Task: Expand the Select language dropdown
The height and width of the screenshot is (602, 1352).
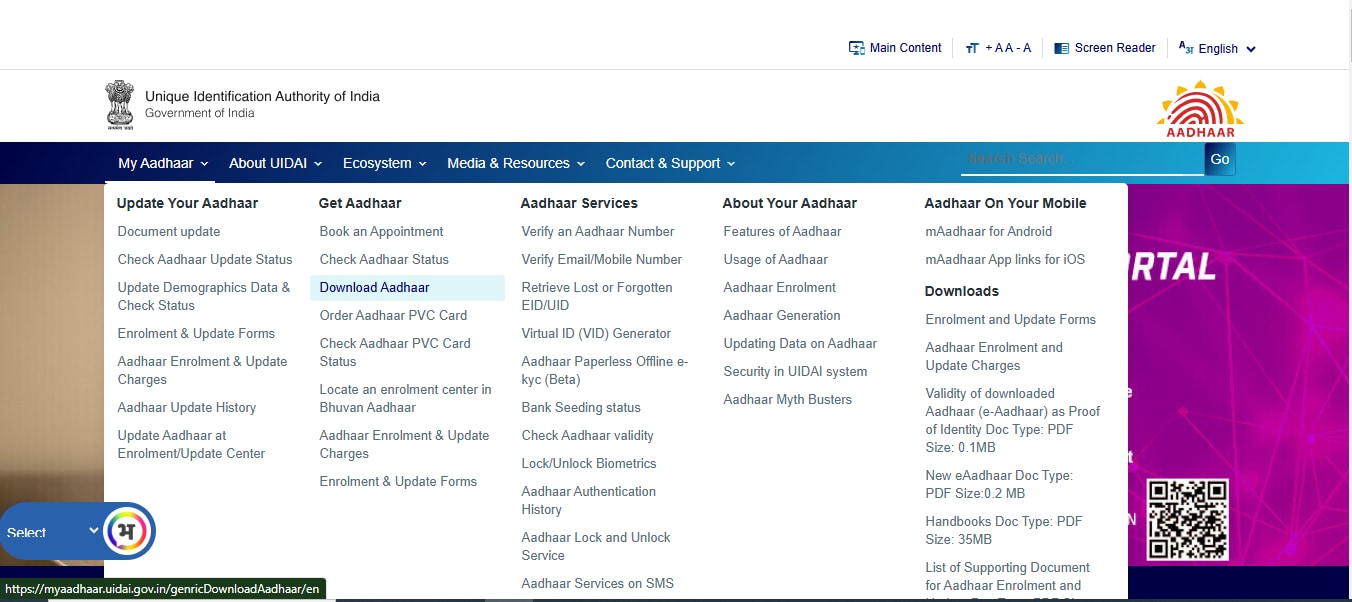Action: 52,532
